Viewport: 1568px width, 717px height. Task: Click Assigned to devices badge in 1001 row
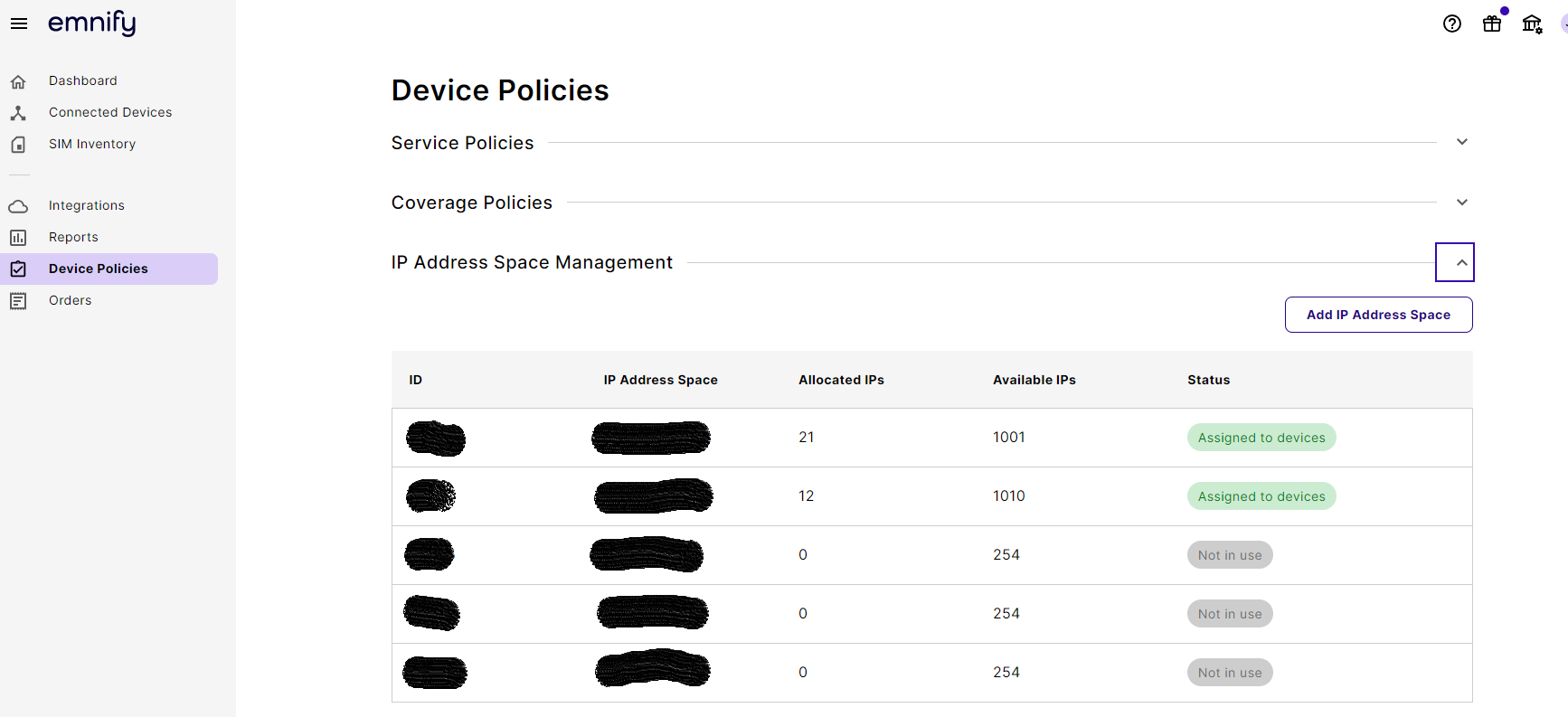coord(1261,438)
